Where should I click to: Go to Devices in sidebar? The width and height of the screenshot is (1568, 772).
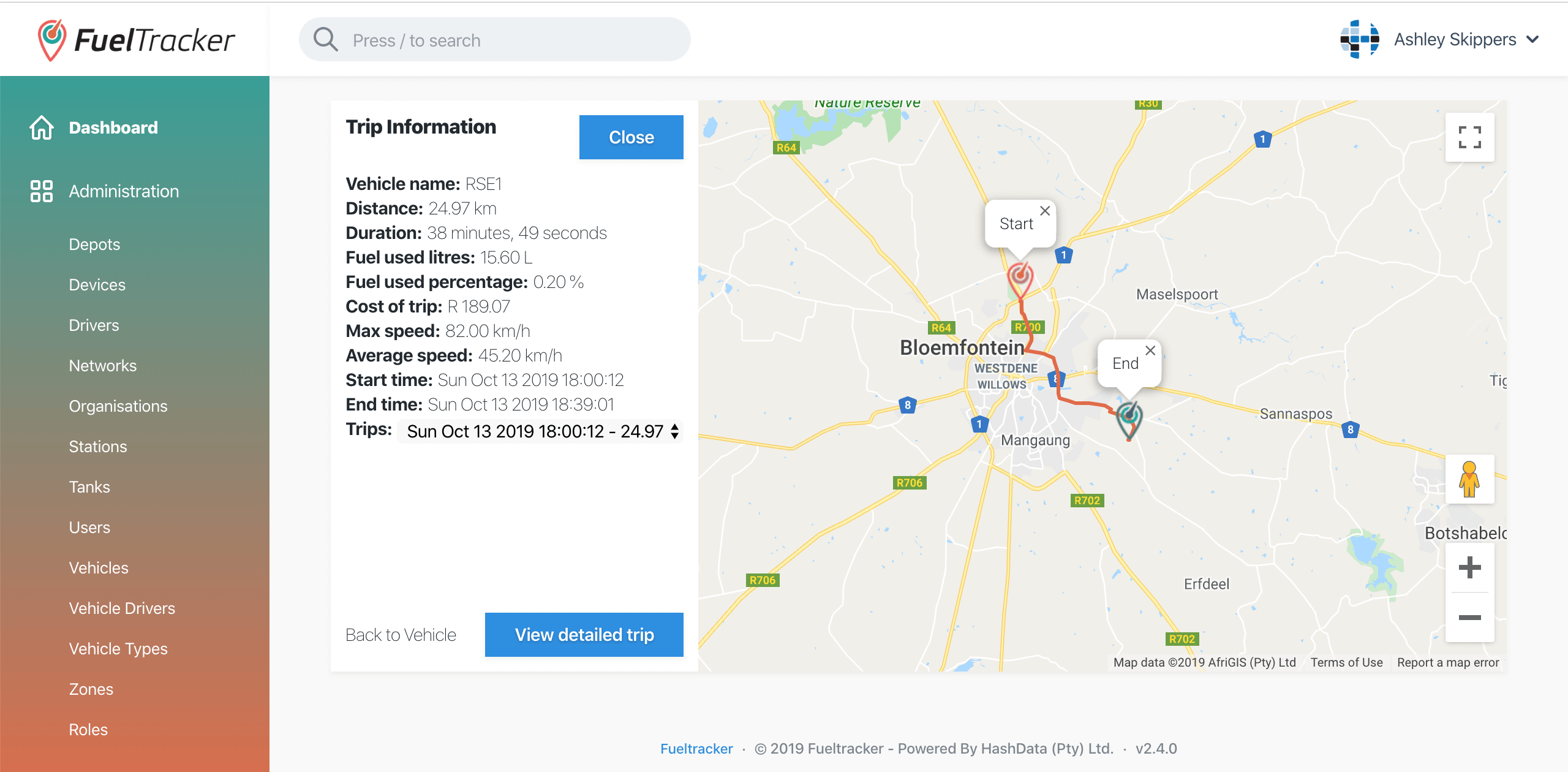click(97, 285)
